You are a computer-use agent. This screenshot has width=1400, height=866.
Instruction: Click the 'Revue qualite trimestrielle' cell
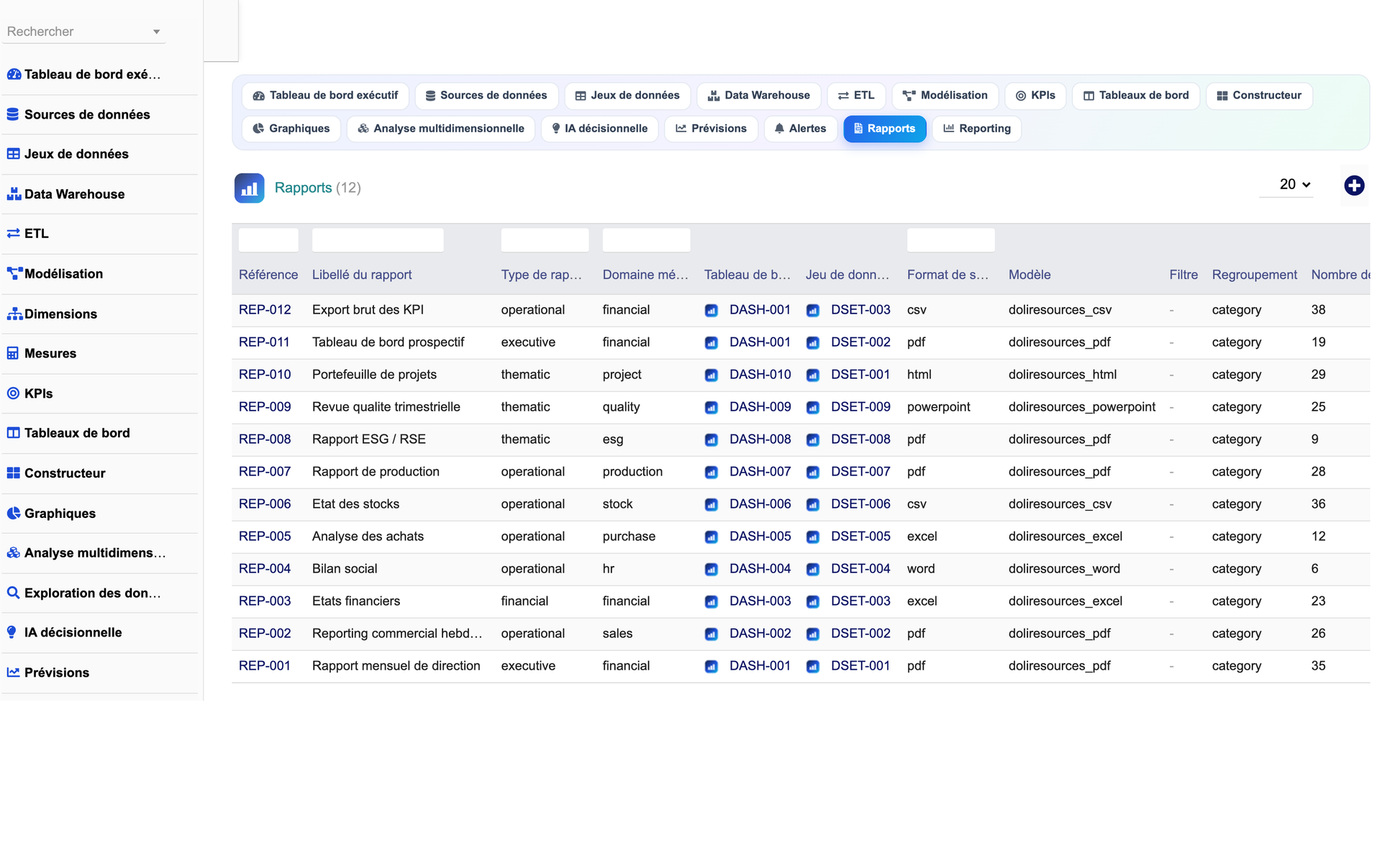tap(386, 407)
